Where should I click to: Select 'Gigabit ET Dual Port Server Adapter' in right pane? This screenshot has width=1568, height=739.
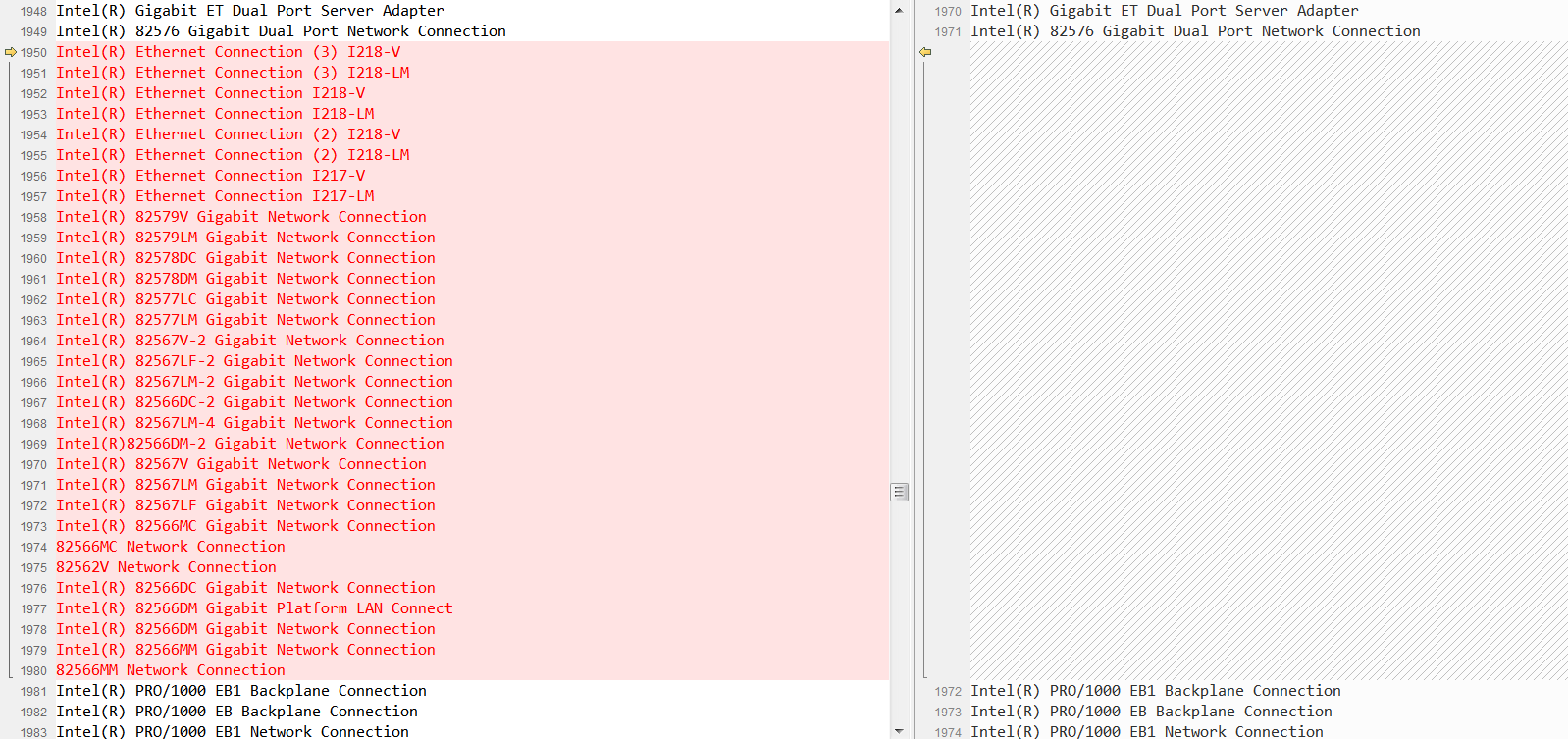click(x=1165, y=11)
